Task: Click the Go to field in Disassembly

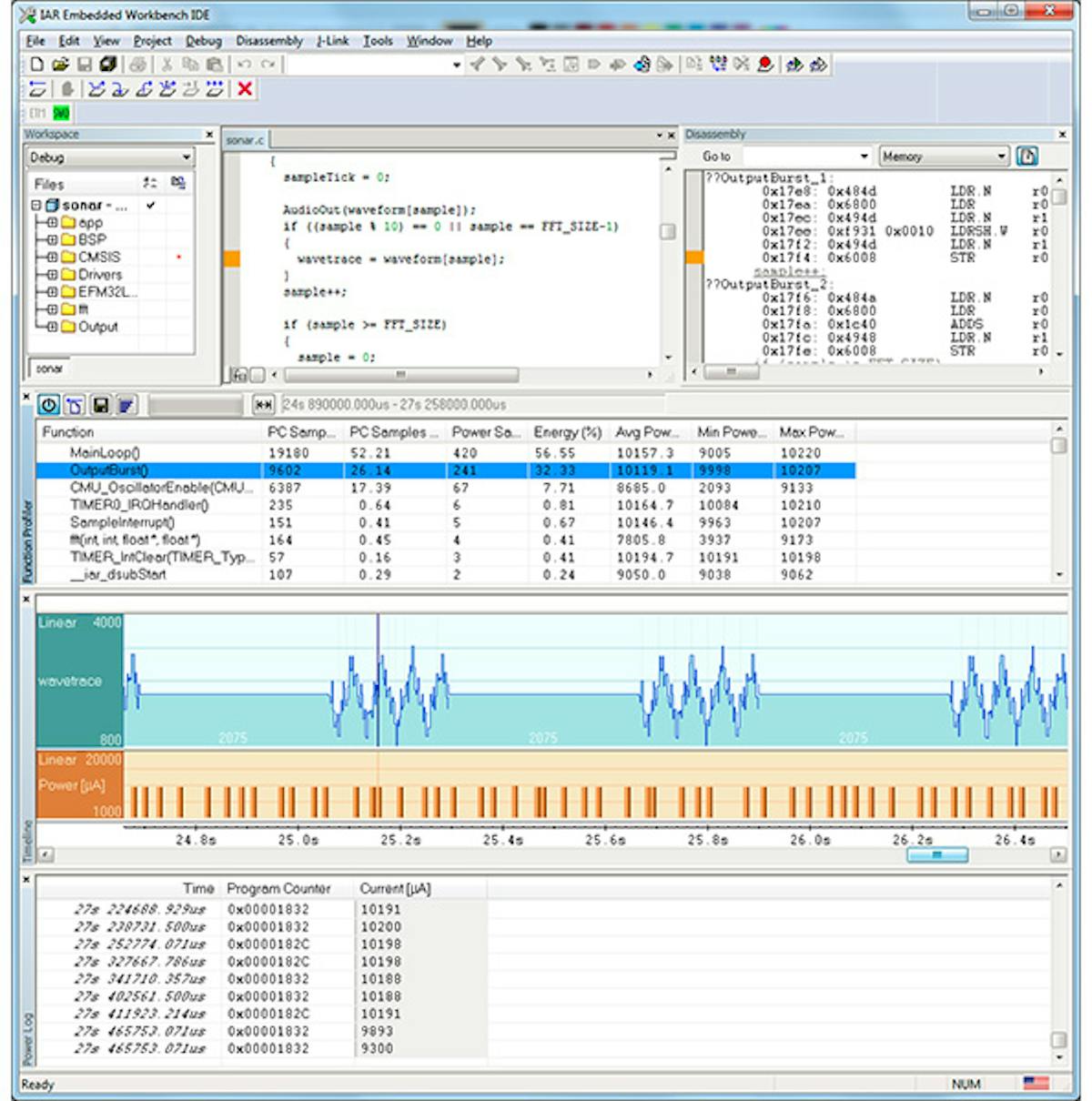Action: pos(801,157)
